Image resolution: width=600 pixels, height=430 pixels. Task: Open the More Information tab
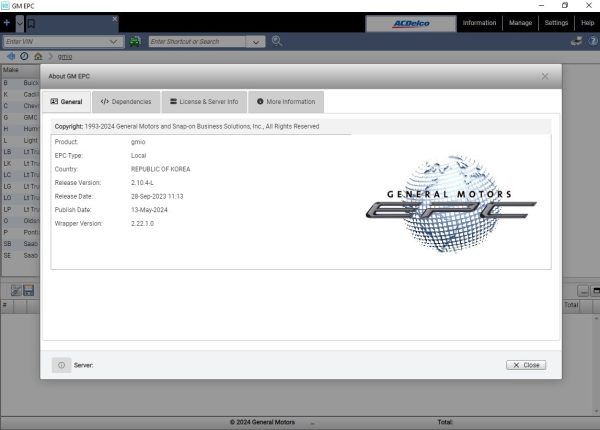click(x=286, y=102)
